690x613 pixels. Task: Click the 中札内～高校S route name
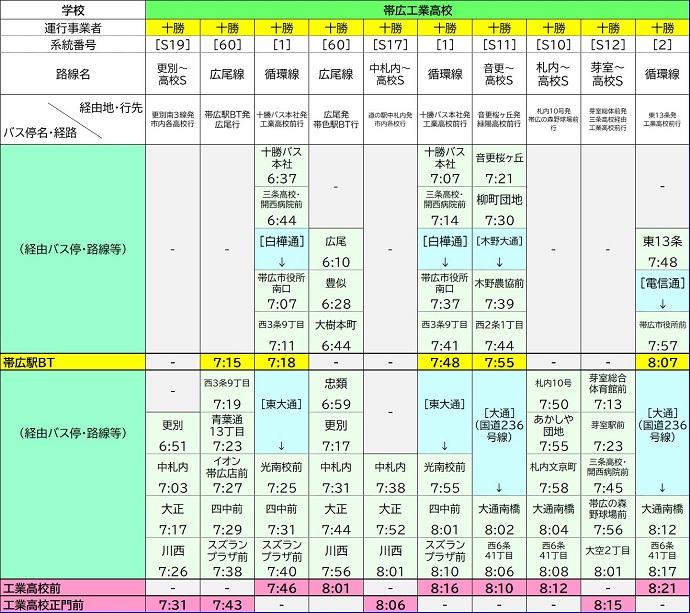[390, 74]
